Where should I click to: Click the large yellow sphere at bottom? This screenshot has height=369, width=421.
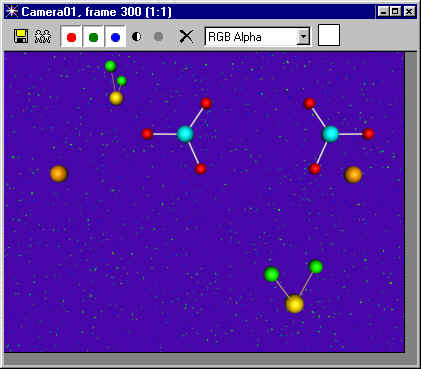294,304
